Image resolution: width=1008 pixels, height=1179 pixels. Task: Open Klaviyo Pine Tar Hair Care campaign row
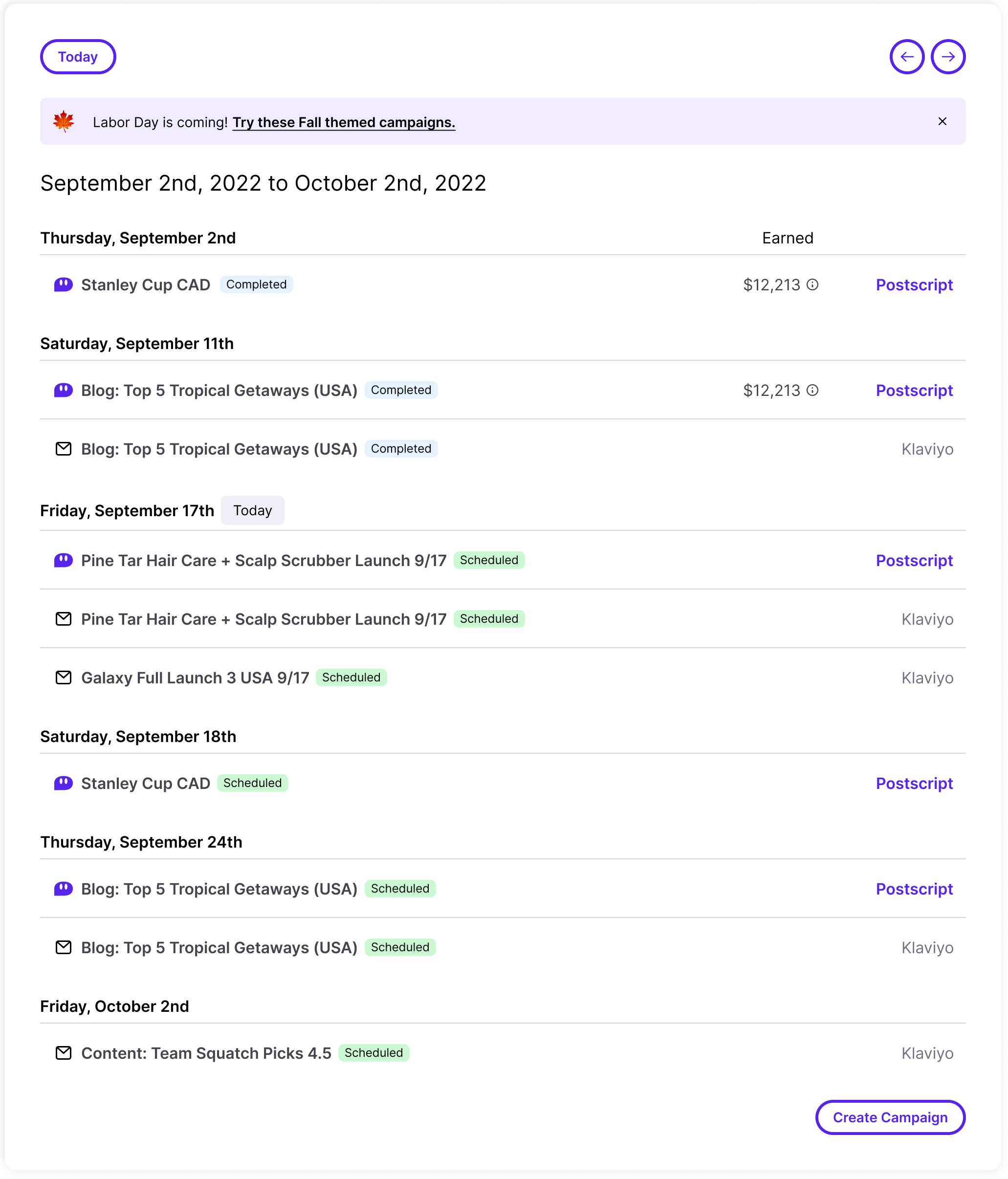[x=503, y=619]
